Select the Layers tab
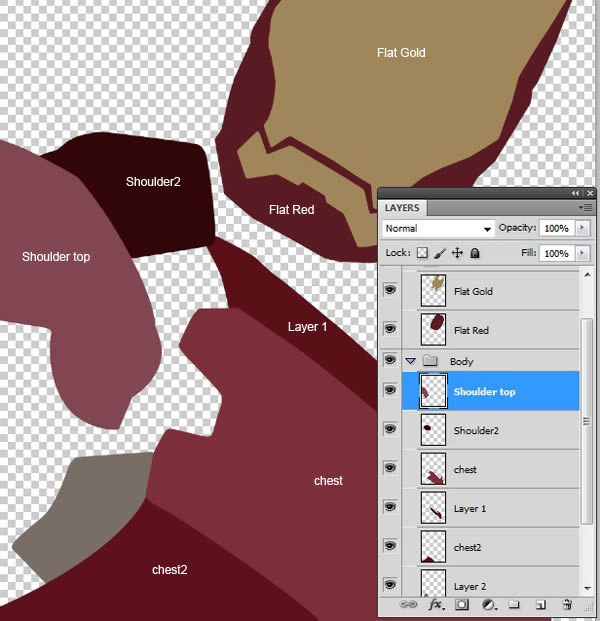 402,208
